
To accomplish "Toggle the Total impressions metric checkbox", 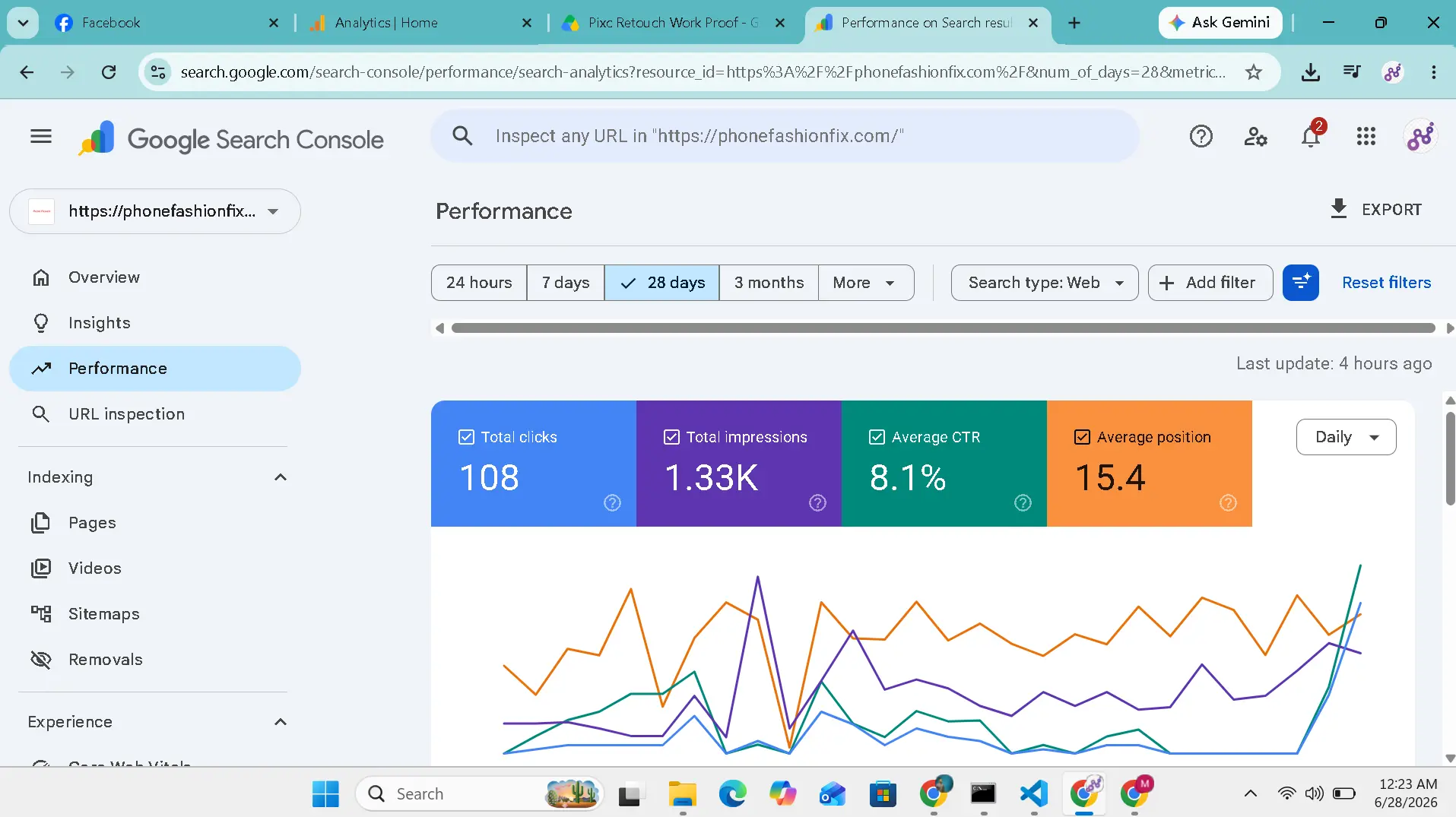I will click(x=671, y=437).
